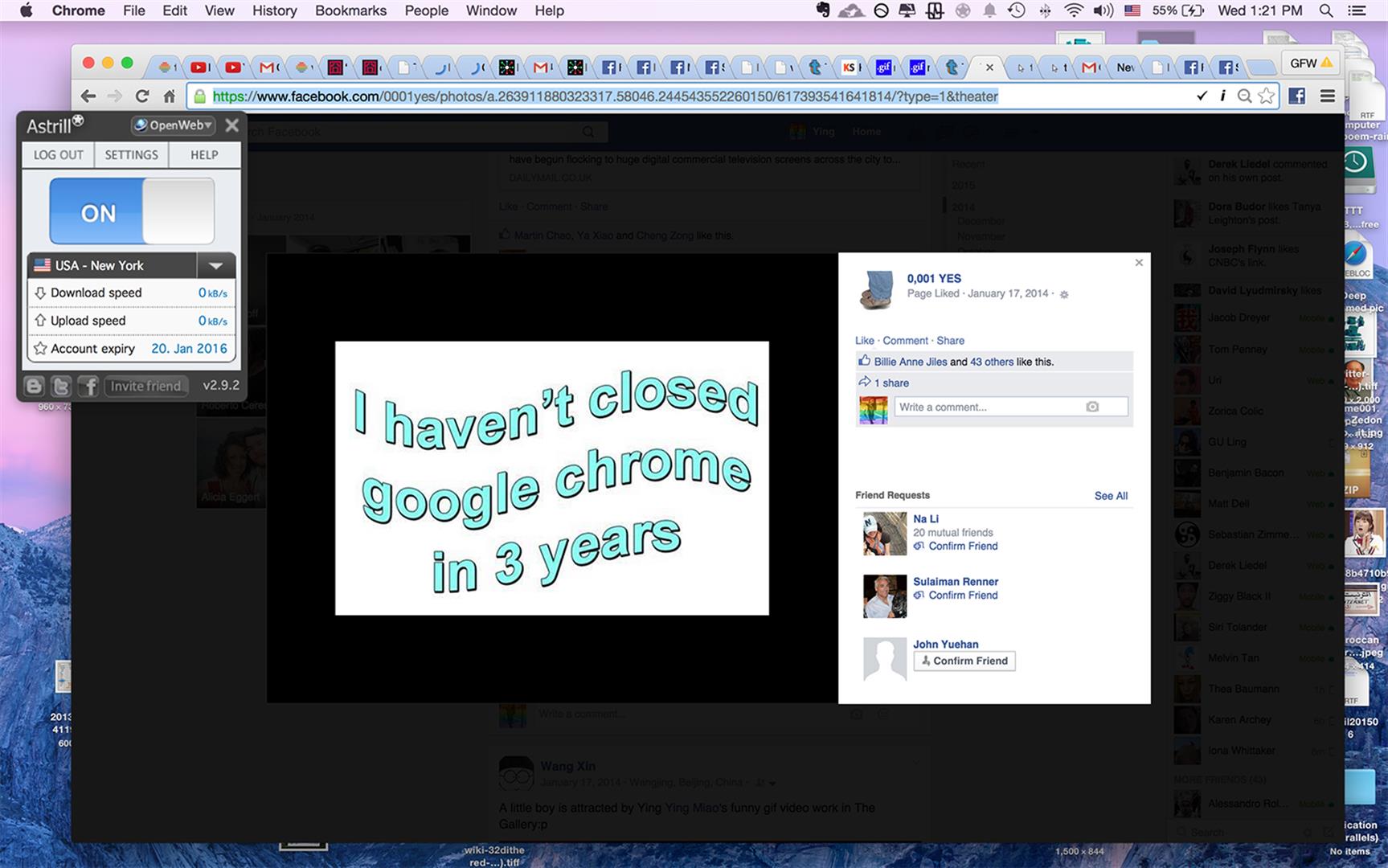
Task: Open the 0,001 YES page link
Action: (x=934, y=278)
